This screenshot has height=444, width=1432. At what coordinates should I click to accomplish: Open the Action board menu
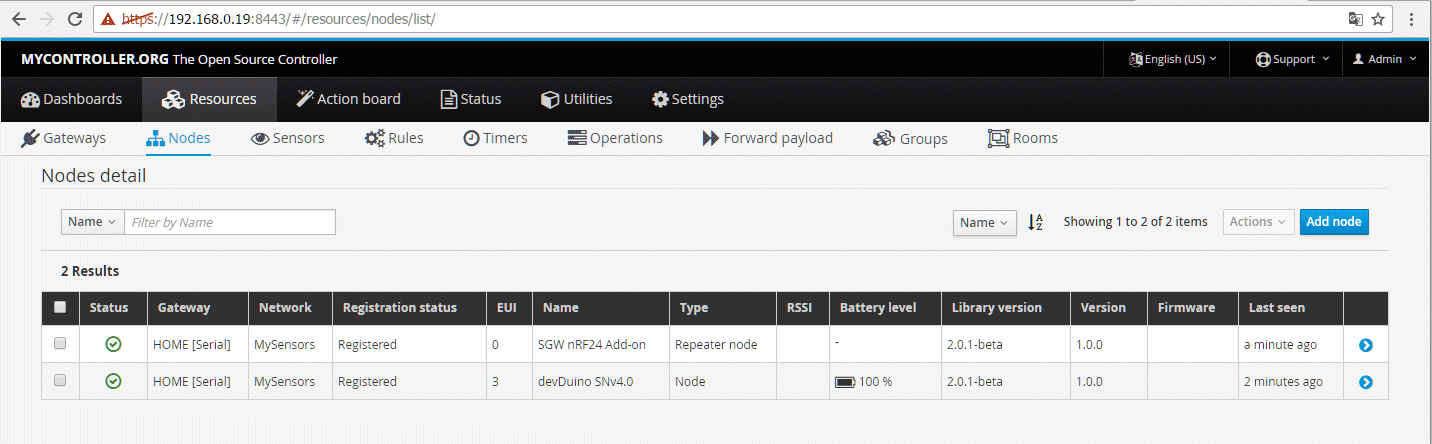pos(348,99)
